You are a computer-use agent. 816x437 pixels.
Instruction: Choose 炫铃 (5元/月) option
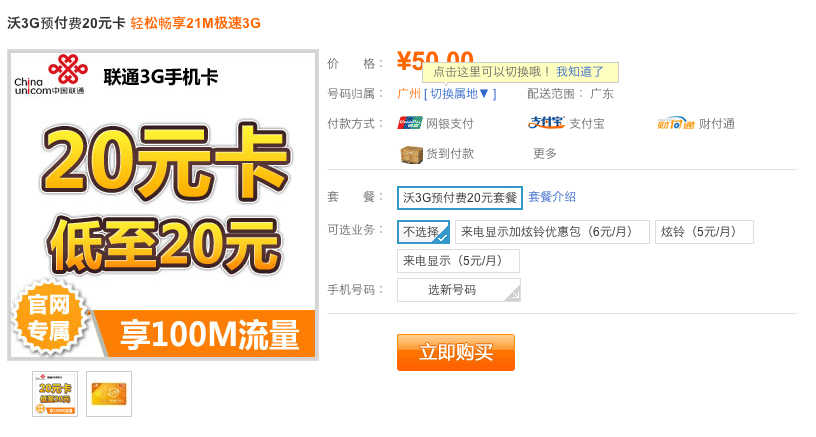[704, 232]
